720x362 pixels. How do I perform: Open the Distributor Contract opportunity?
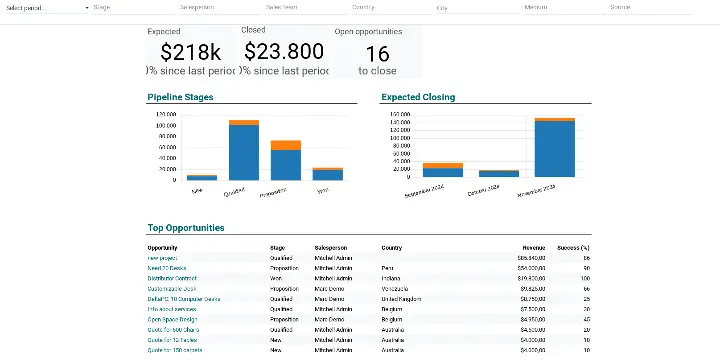click(x=172, y=278)
